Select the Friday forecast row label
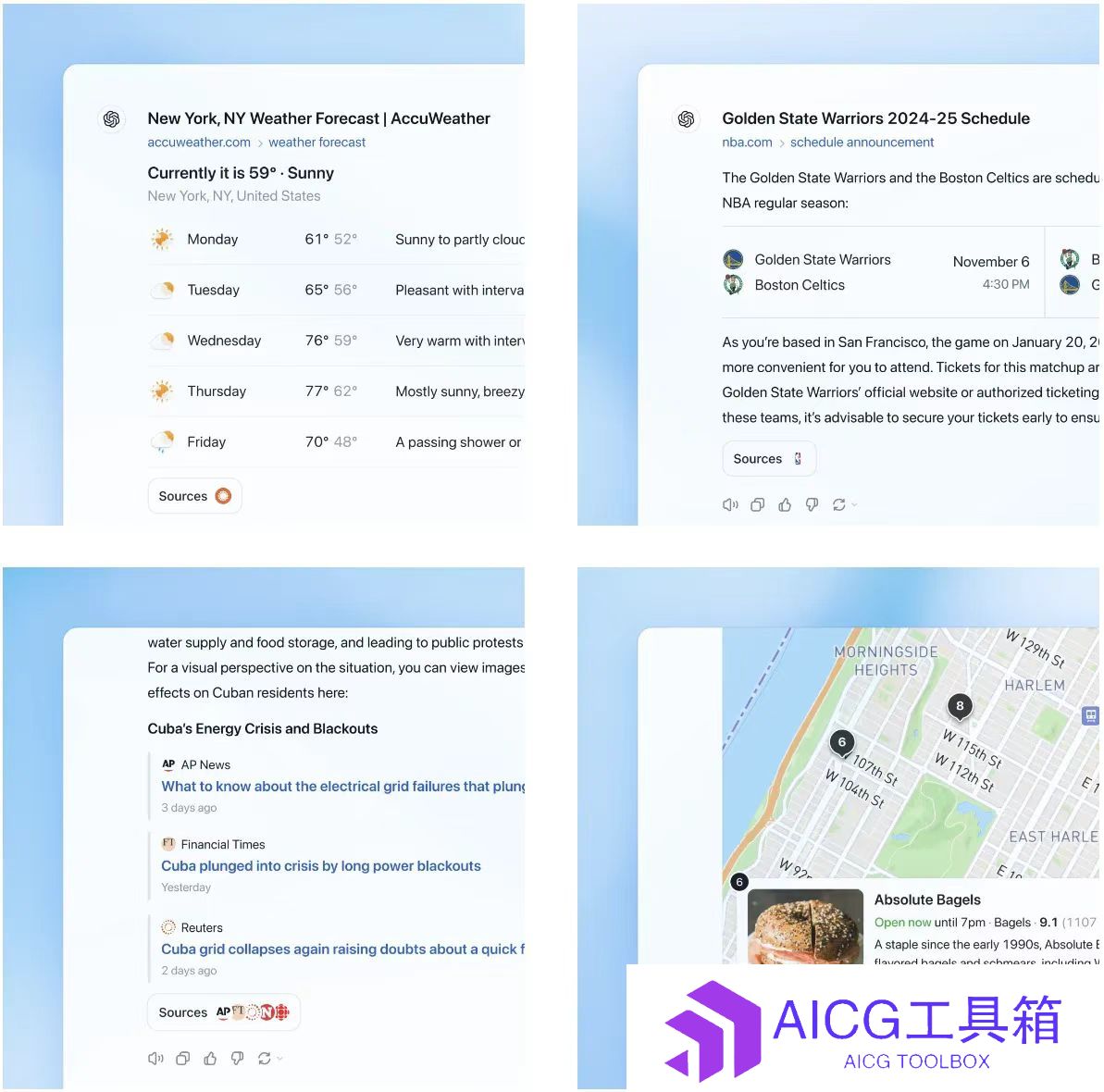1104x1092 pixels. [x=206, y=442]
